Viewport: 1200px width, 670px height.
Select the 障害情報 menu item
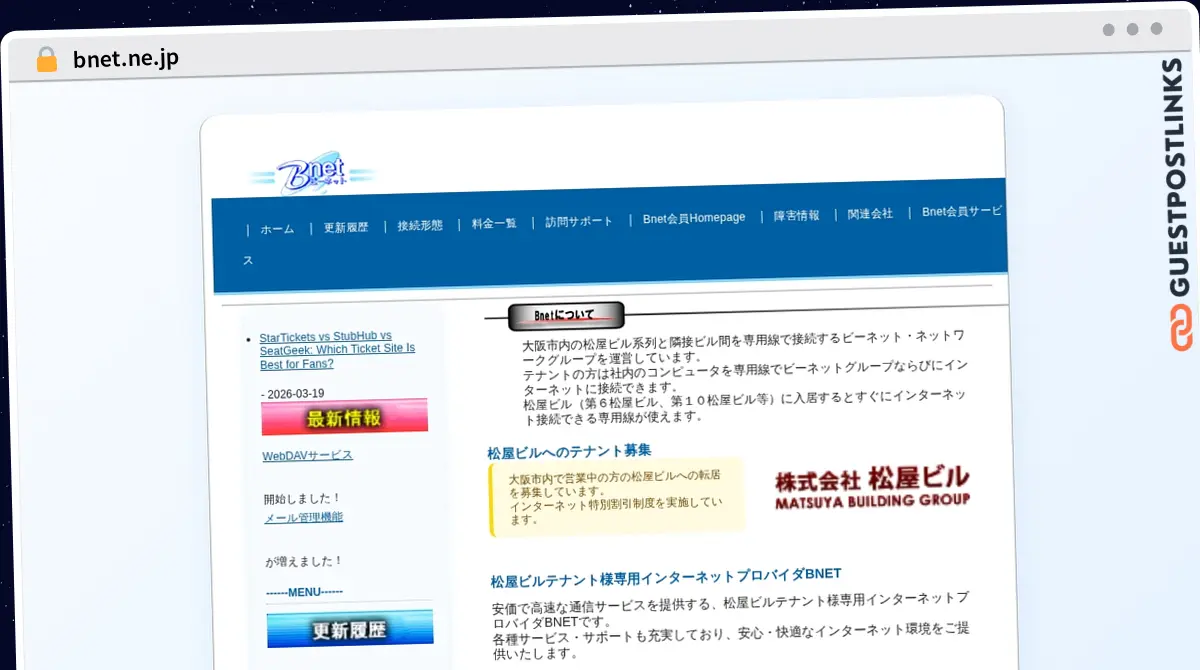point(797,215)
